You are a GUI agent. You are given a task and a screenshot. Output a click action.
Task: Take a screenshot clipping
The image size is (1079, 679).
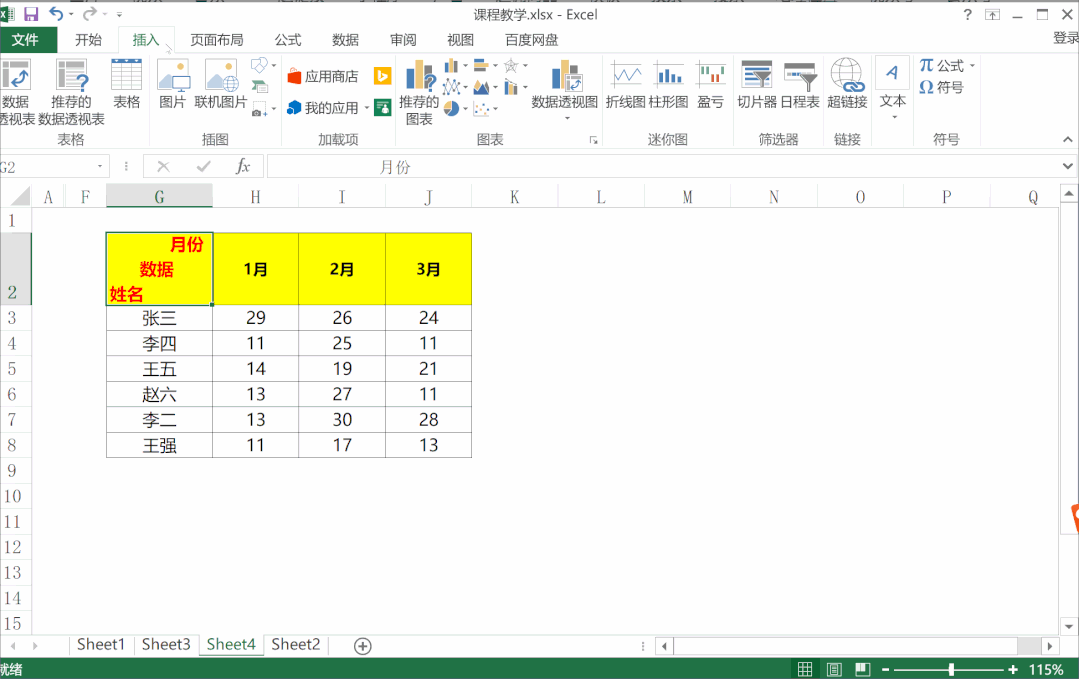(x=259, y=109)
